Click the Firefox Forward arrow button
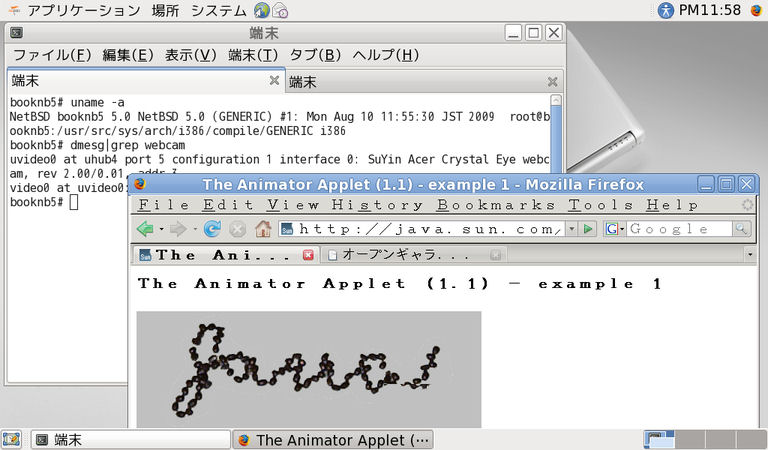The width and height of the screenshot is (768, 450). click(178, 229)
